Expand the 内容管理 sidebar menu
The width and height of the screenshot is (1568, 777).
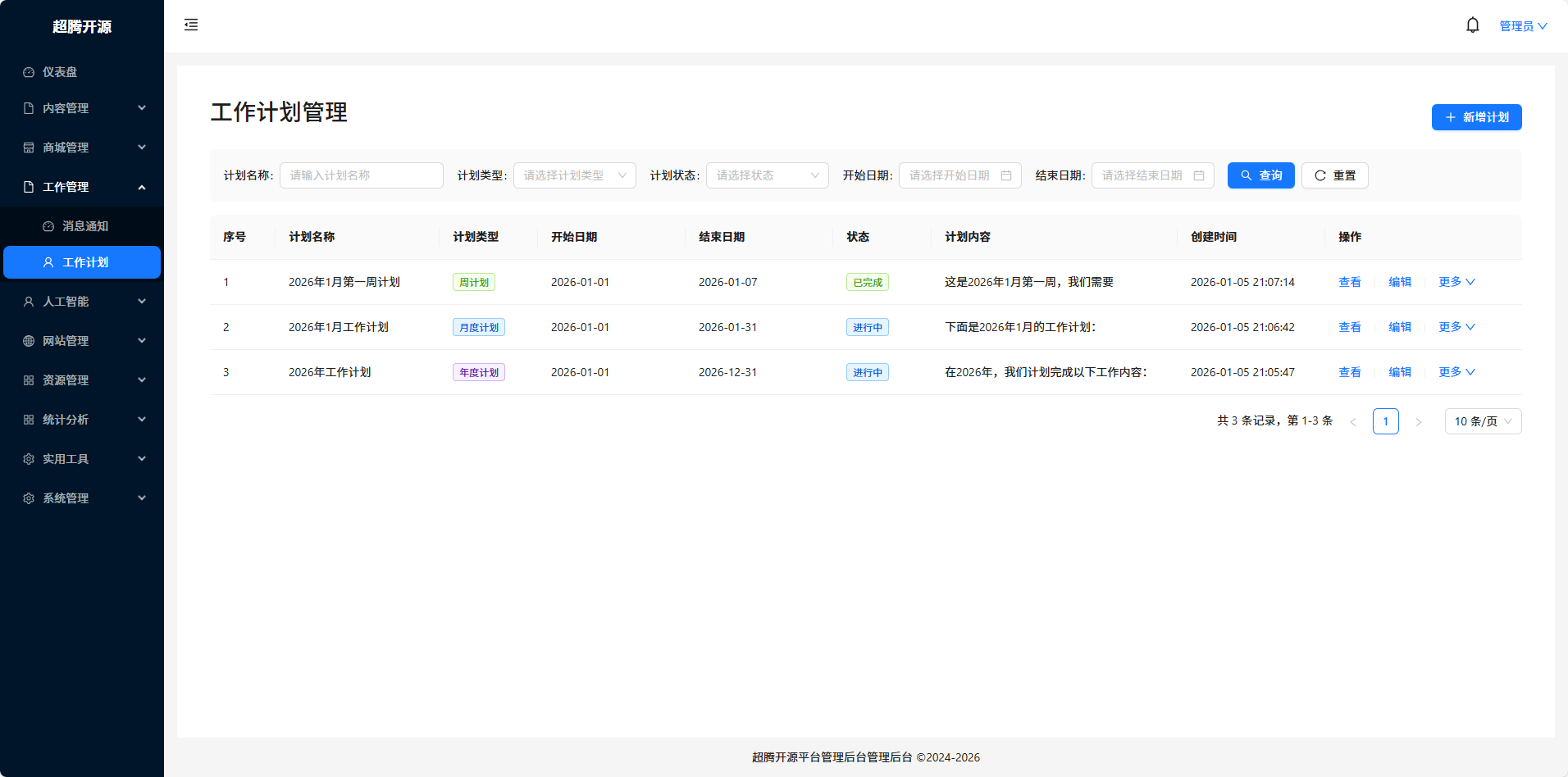click(x=82, y=107)
